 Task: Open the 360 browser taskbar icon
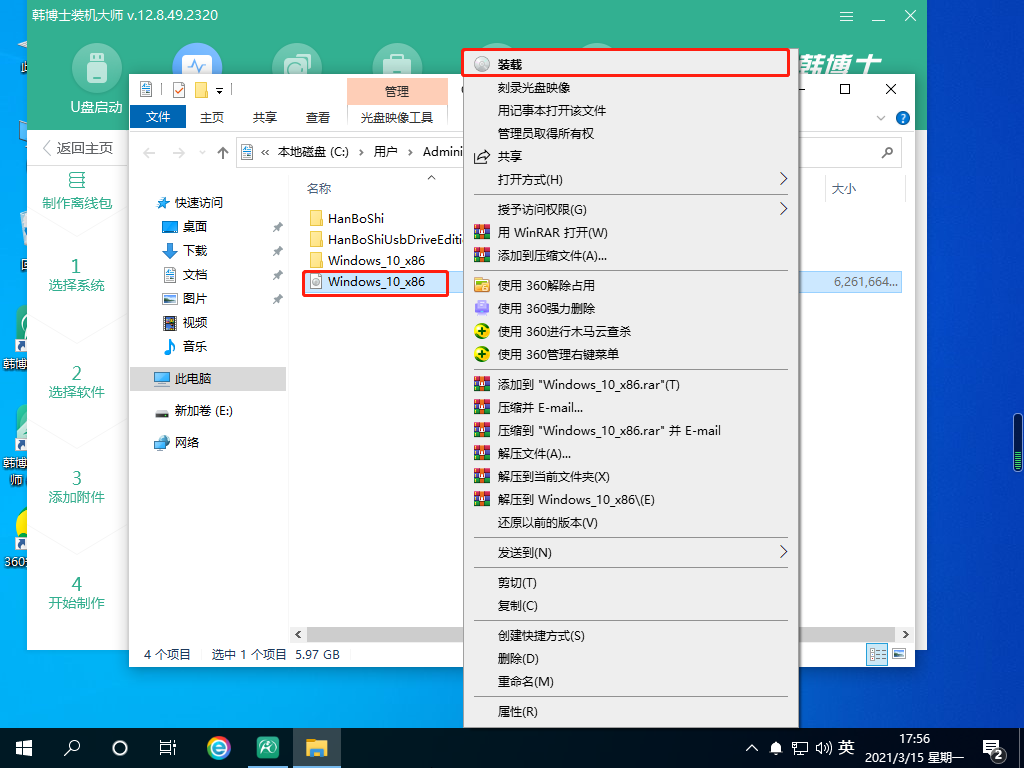coord(218,747)
